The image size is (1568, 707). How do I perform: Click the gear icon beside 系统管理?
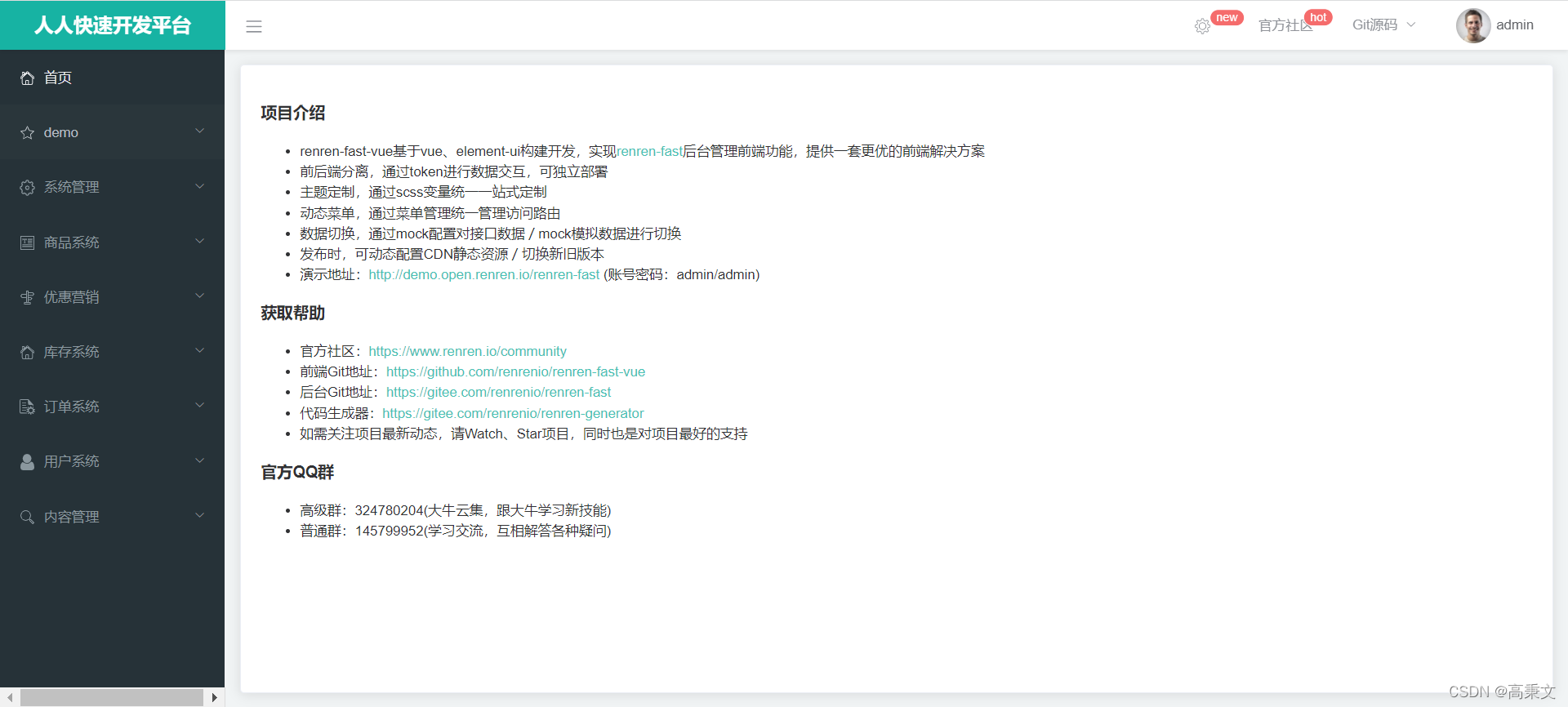point(27,187)
